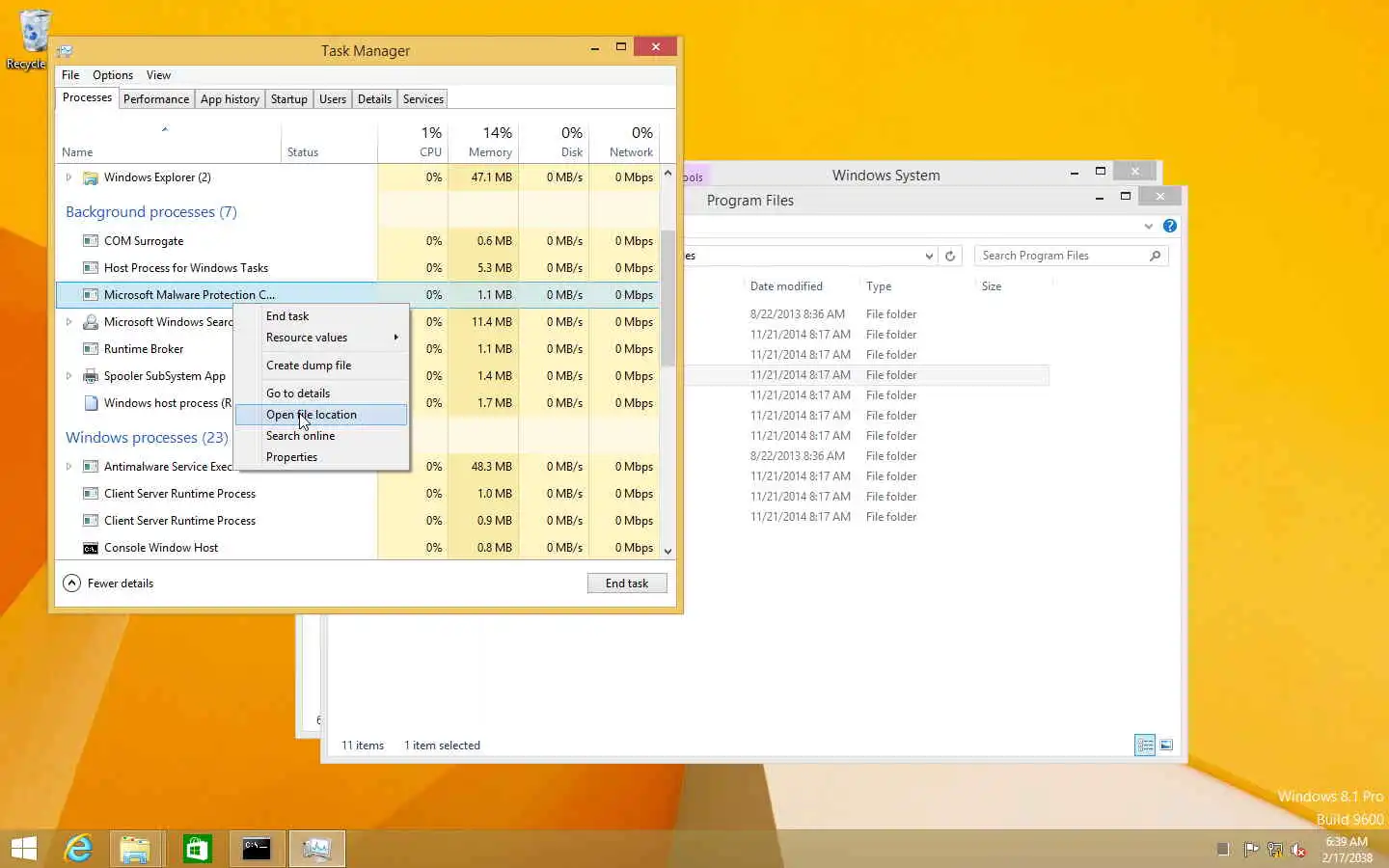Screen dimensions: 1389x868
Task: Expand Spooler SubSystem App process
Action: click(x=68, y=376)
